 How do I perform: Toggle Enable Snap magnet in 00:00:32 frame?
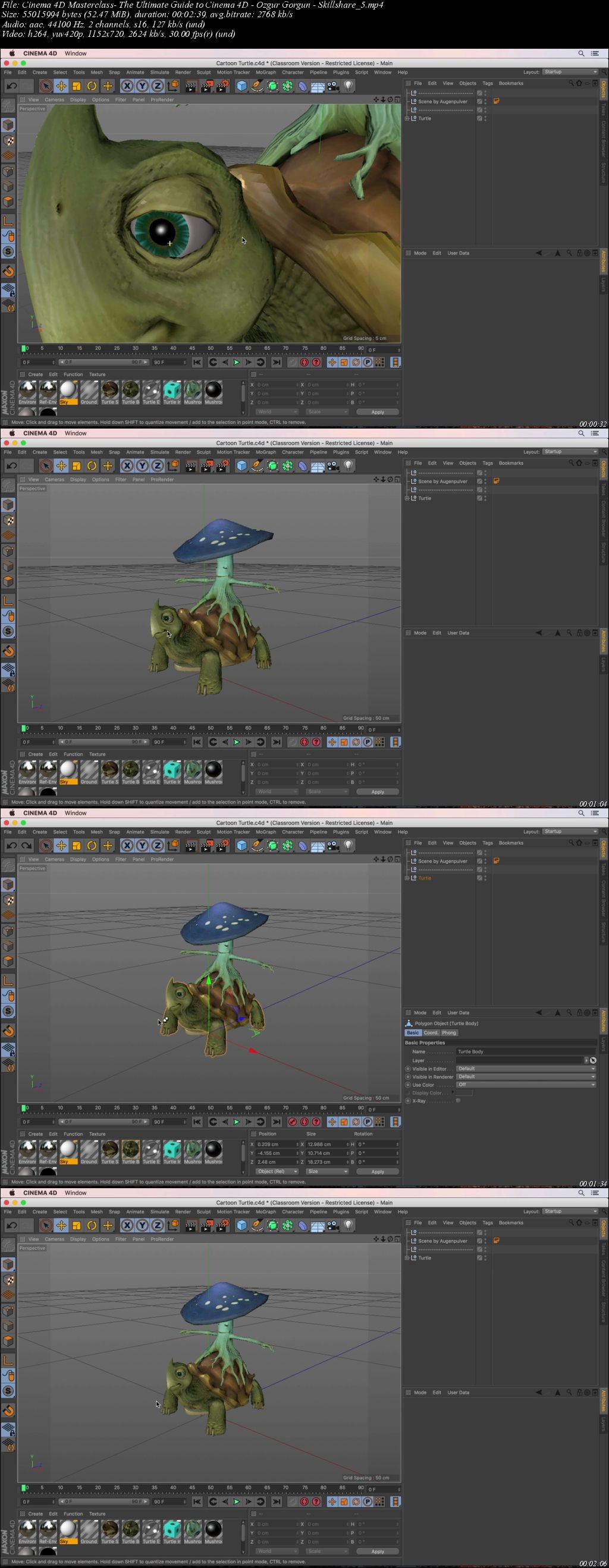(x=8, y=271)
